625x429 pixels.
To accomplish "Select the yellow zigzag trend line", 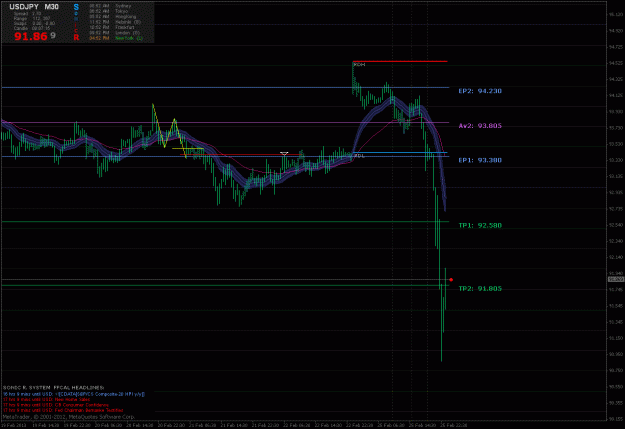I will (169, 132).
